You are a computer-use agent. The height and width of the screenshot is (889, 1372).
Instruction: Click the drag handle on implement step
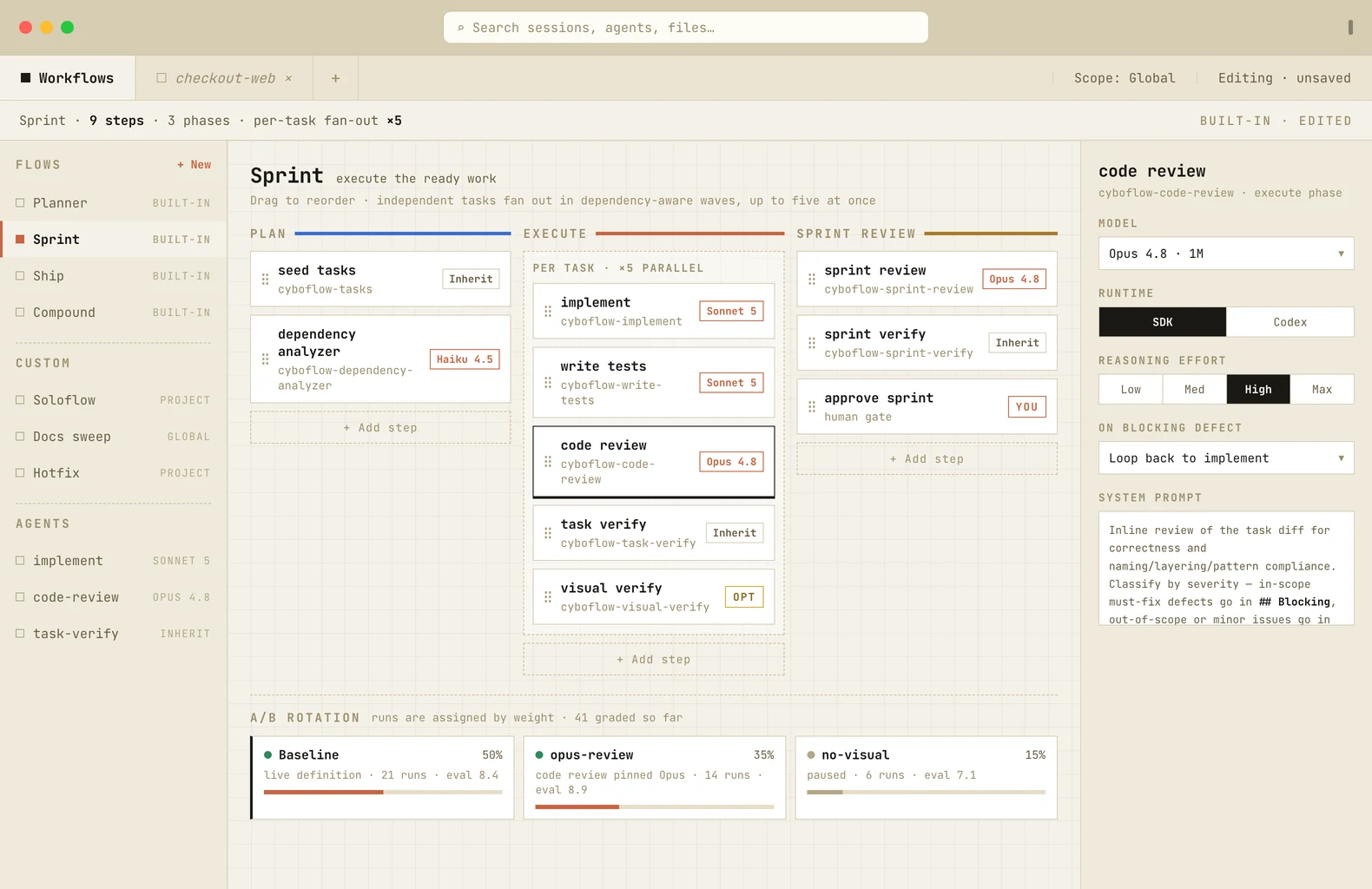[x=548, y=311]
